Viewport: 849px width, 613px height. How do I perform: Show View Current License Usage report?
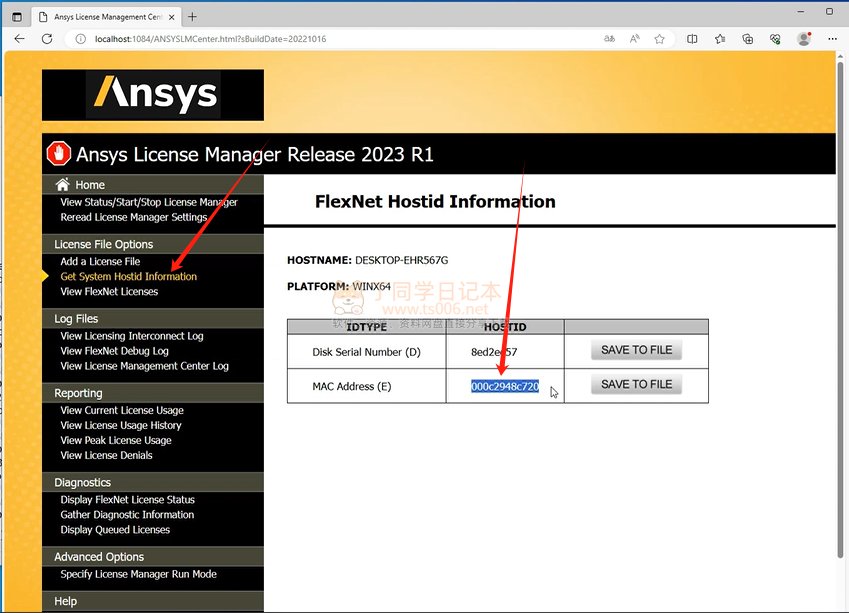pyautogui.click(x=122, y=410)
